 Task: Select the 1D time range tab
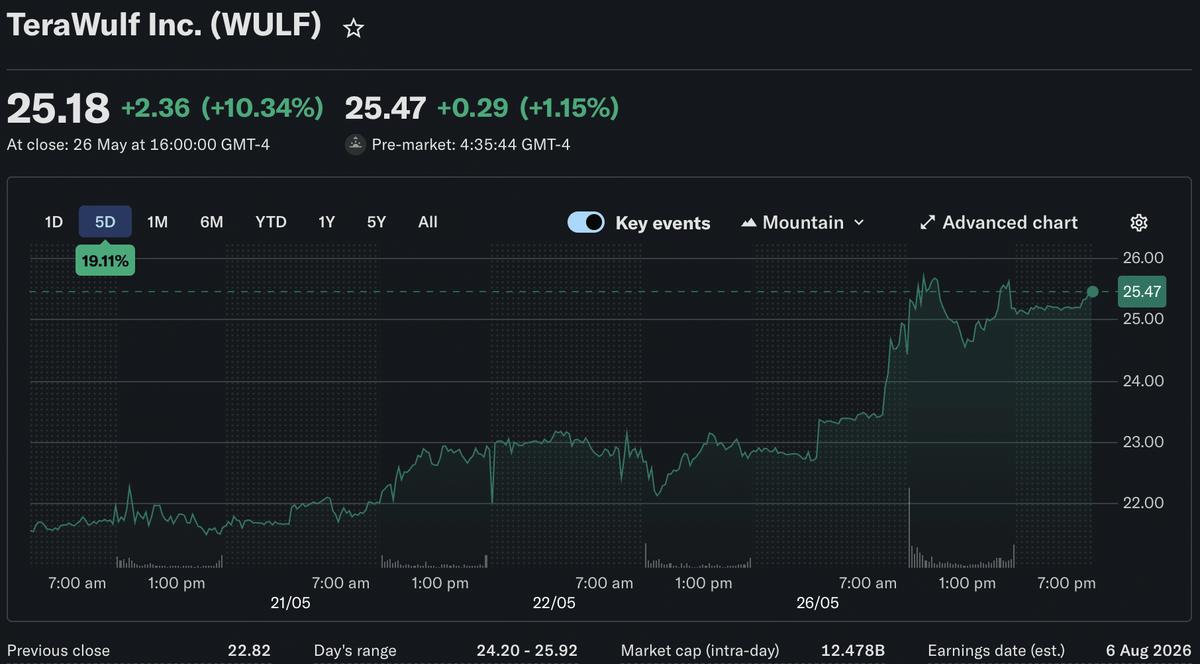(x=54, y=222)
